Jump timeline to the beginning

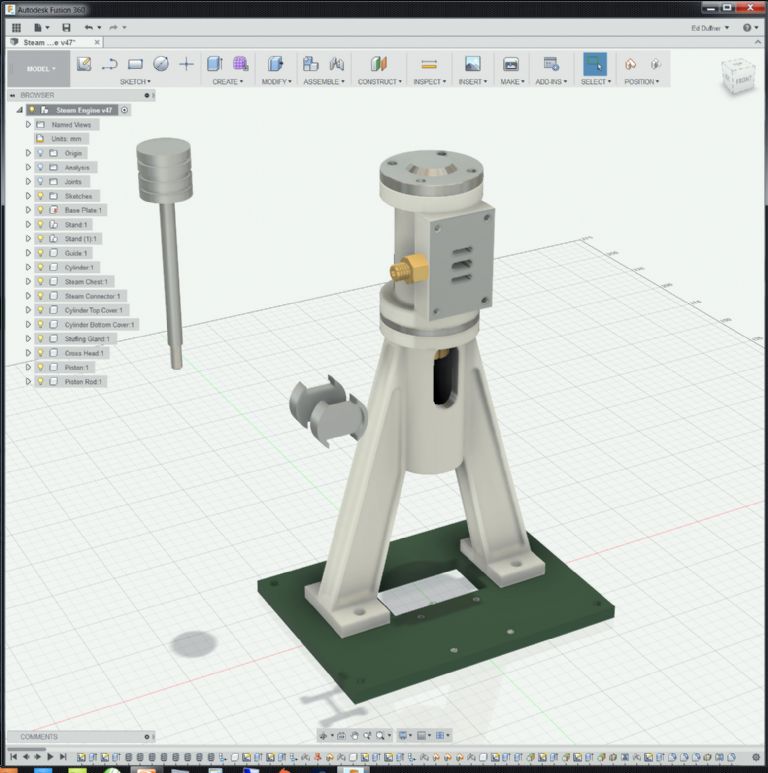[14, 757]
